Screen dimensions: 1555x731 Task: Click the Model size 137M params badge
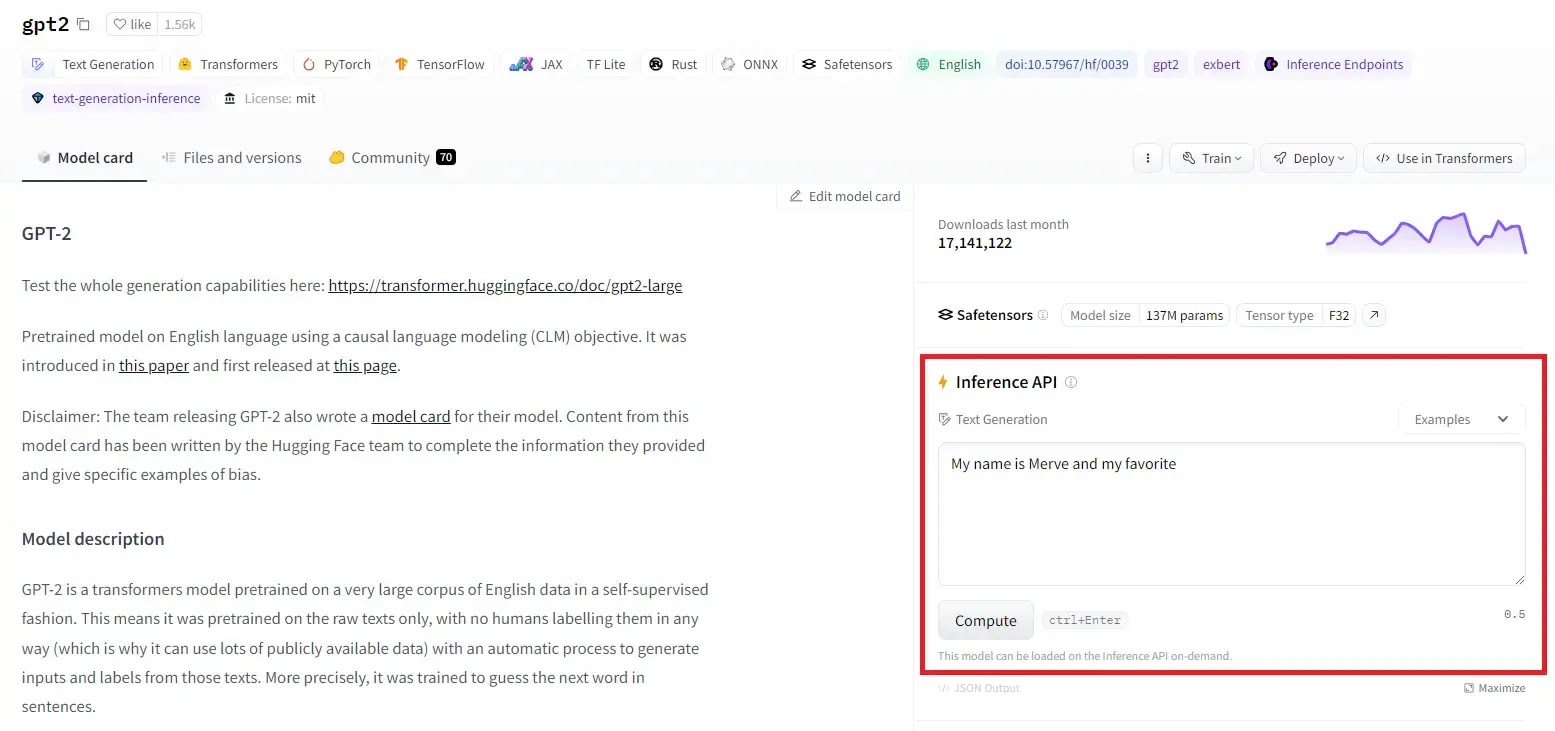tap(1146, 315)
